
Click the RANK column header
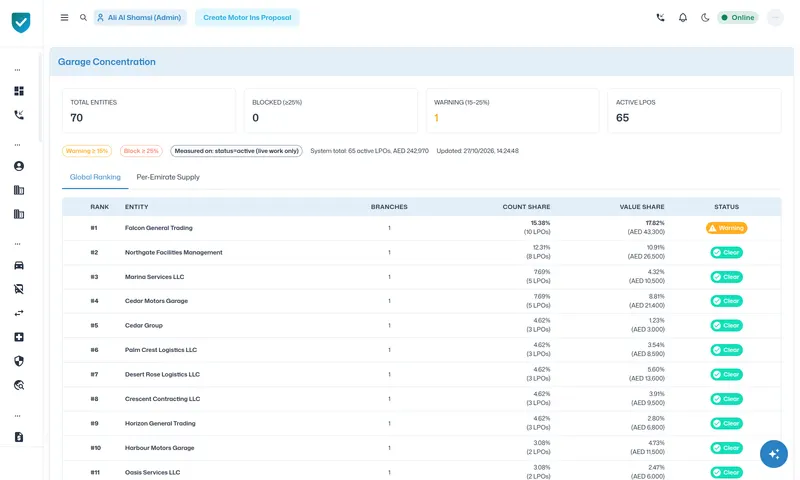coord(99,207)
